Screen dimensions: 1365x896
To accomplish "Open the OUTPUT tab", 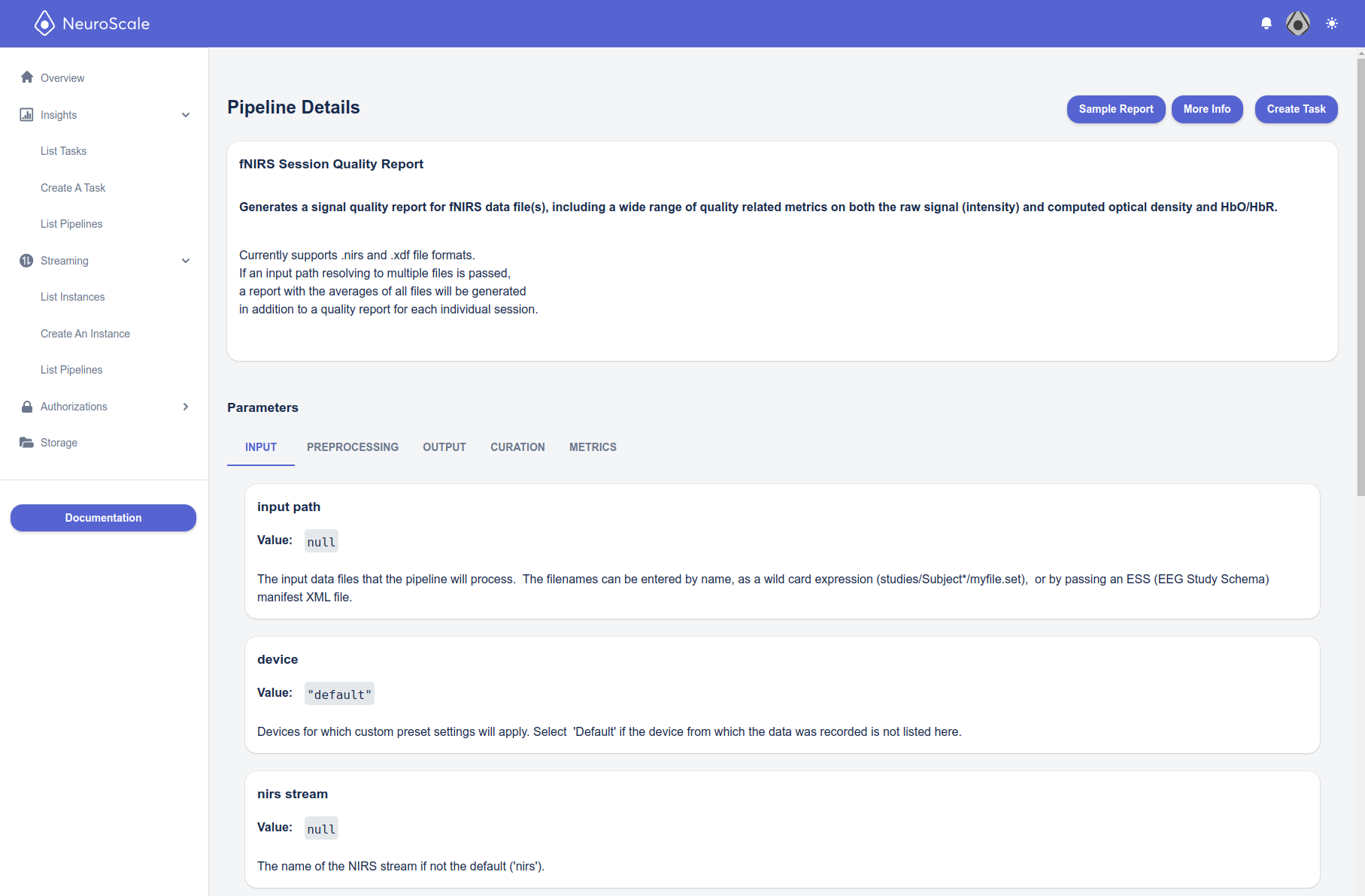I will coord(444,447).
